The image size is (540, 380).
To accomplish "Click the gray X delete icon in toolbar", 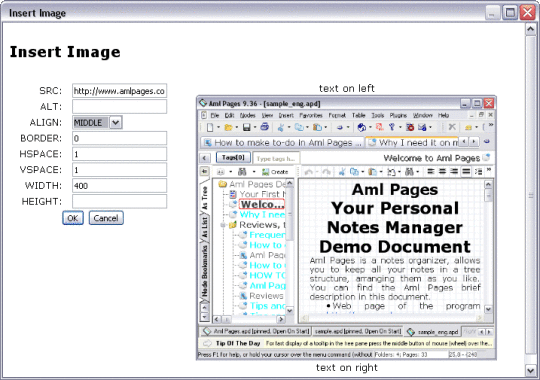I will (452, 127).
